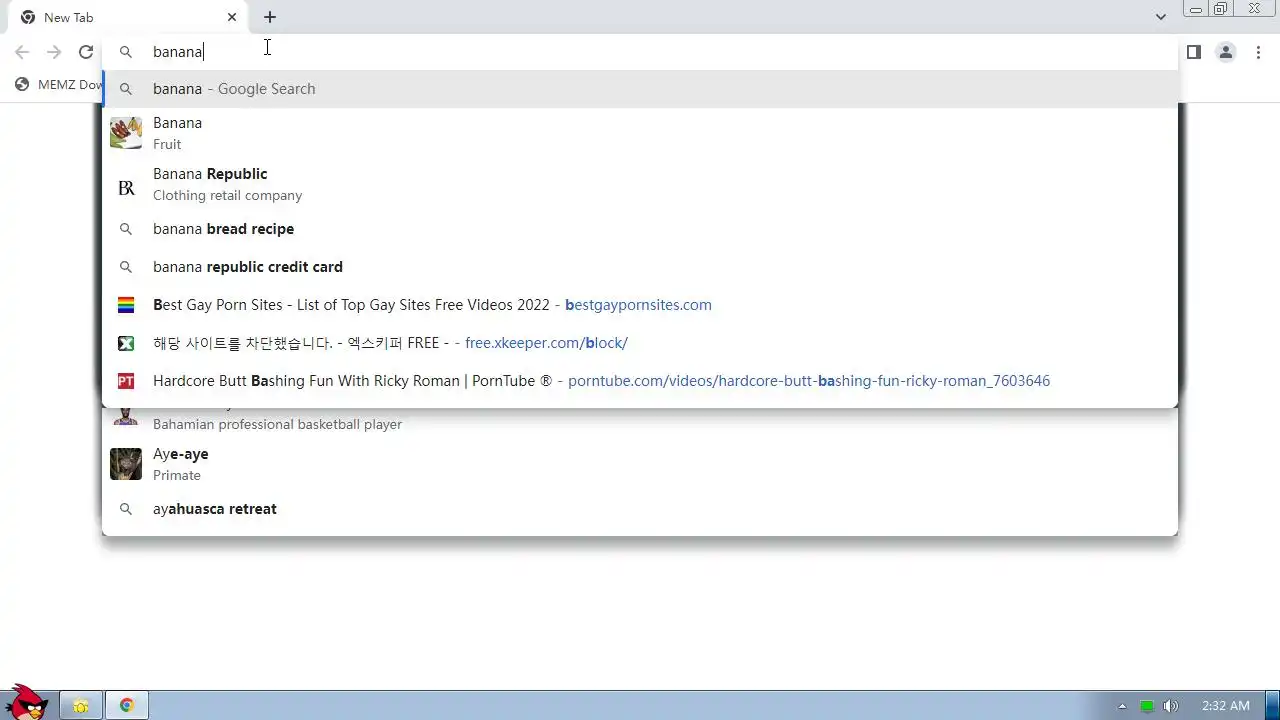1280x720 pixels.
Task: Select Bahamian professional basketball player suggestion
Action: [x=640, y=423]
